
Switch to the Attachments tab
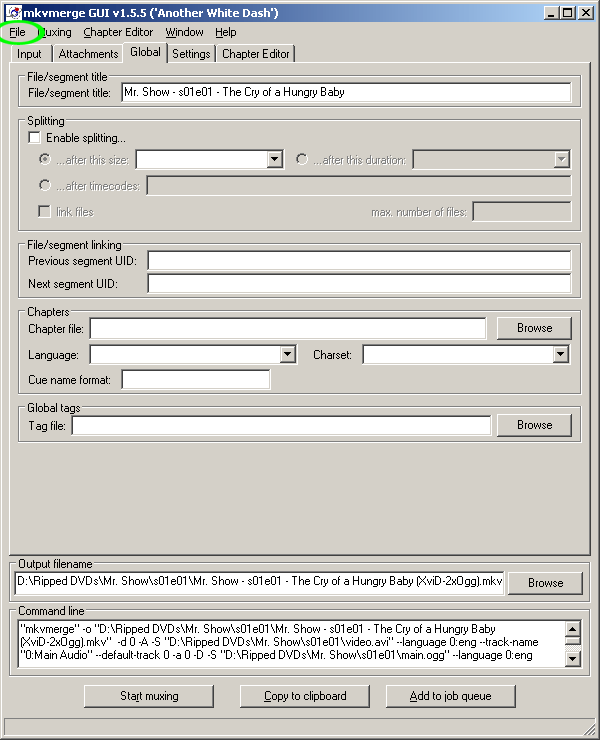click(88, 54)
